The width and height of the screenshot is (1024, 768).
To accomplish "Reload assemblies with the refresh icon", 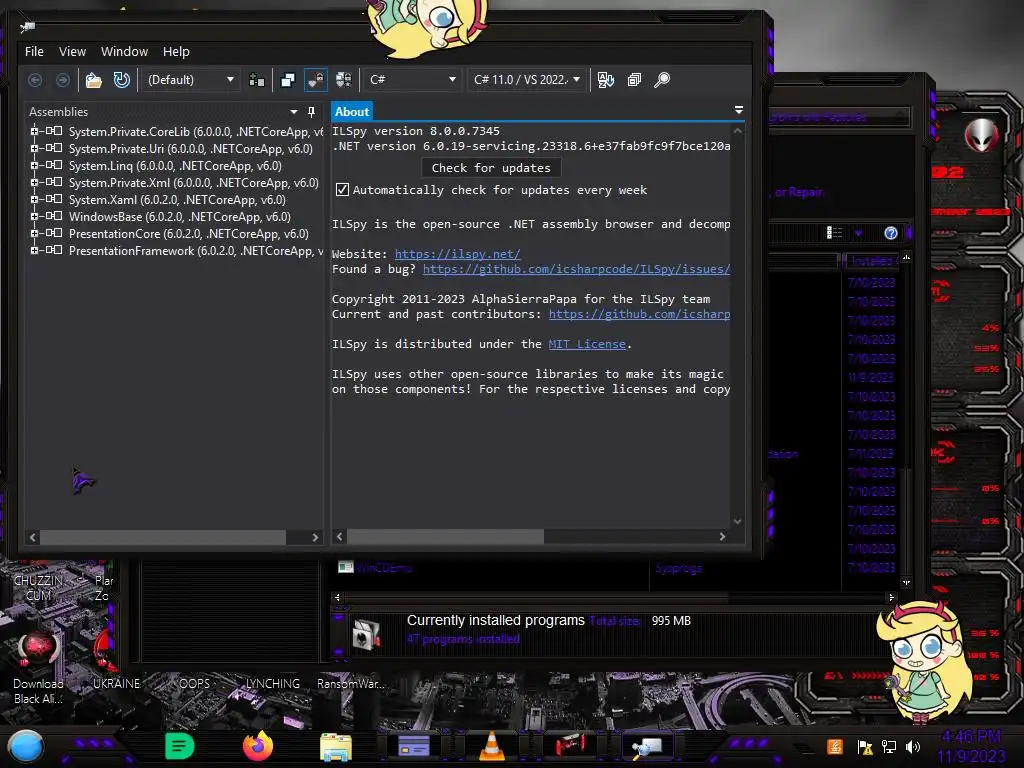I will (x=121, y=80).
